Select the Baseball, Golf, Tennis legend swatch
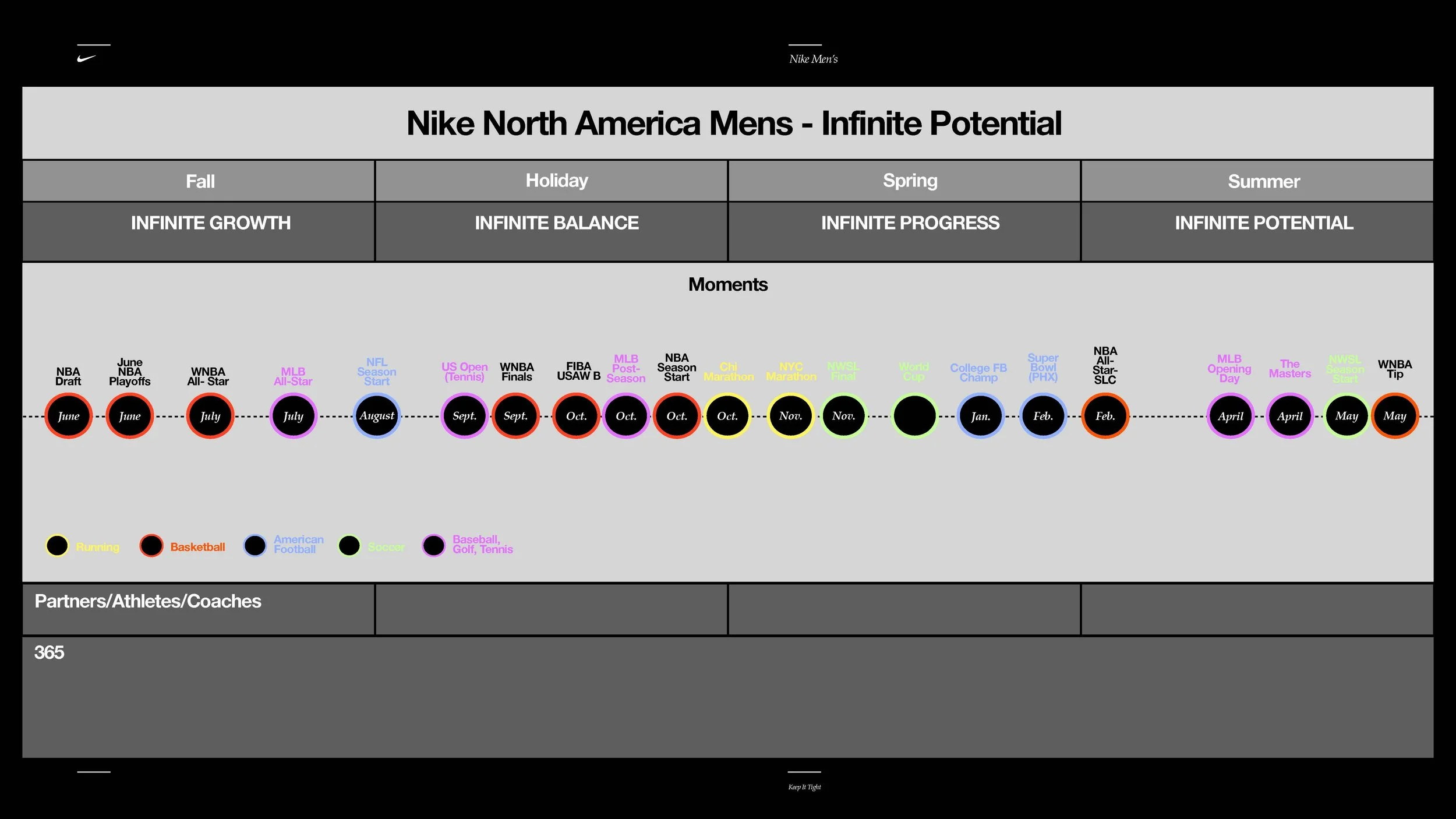Screen dimensions: 1456x819 click(x=433, y=546)
